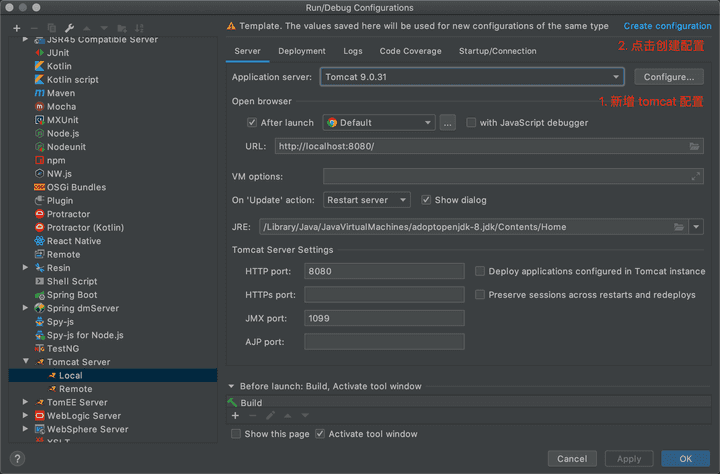Click the add configuration plus icon

tap(16, 27)
